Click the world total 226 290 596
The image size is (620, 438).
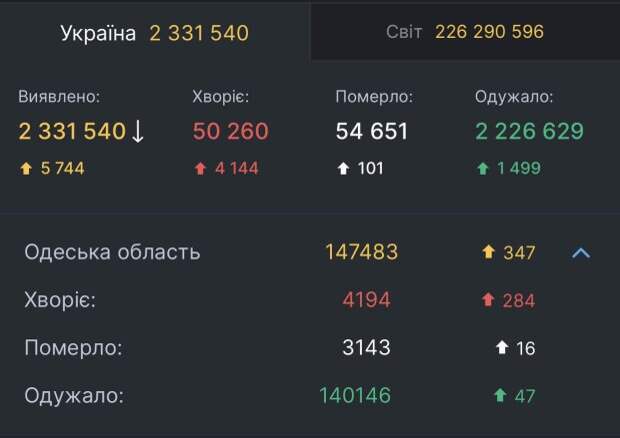[x=489, y=32]
